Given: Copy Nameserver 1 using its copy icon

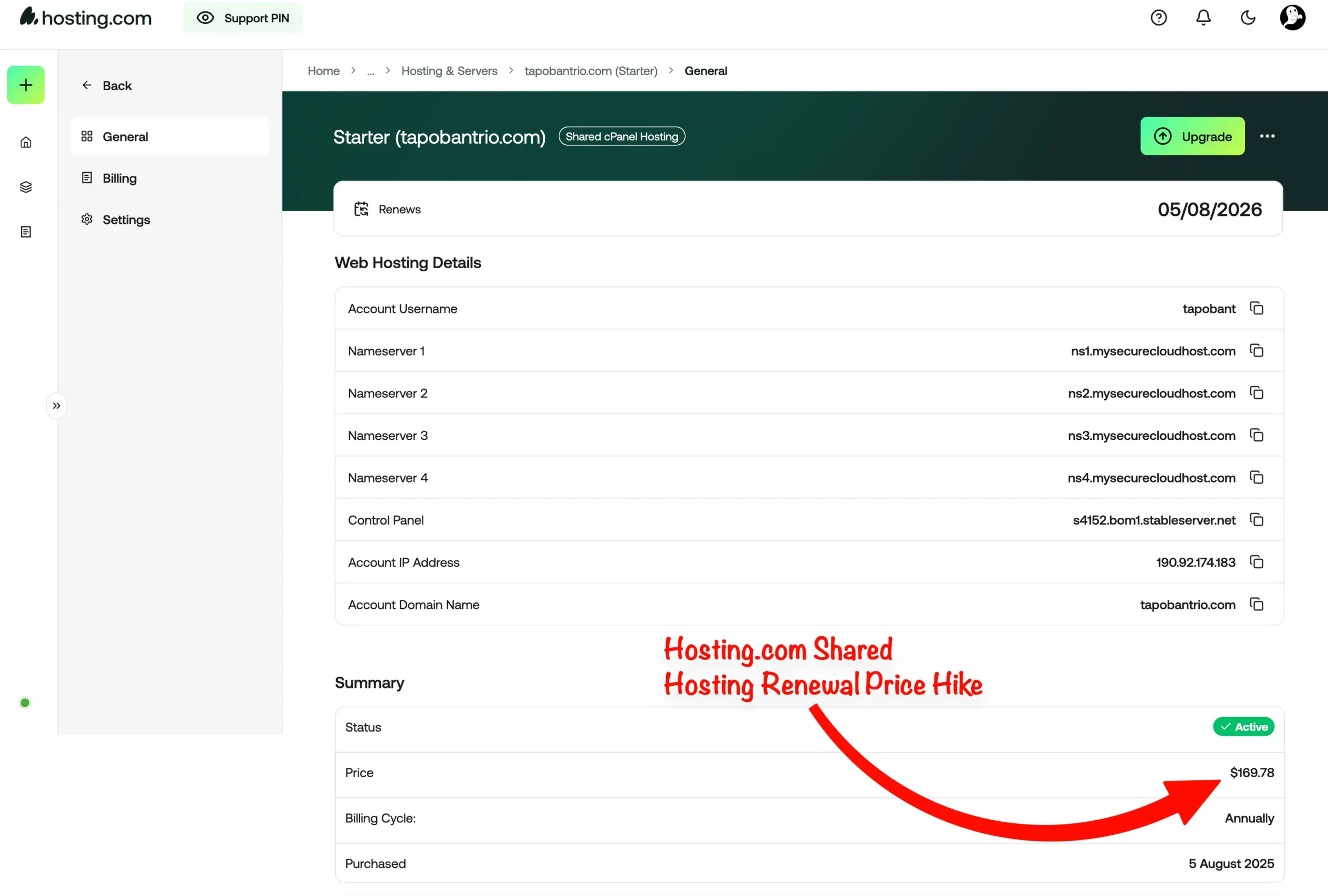Looking at the screenshot, I should click(x=1256, y=350).
